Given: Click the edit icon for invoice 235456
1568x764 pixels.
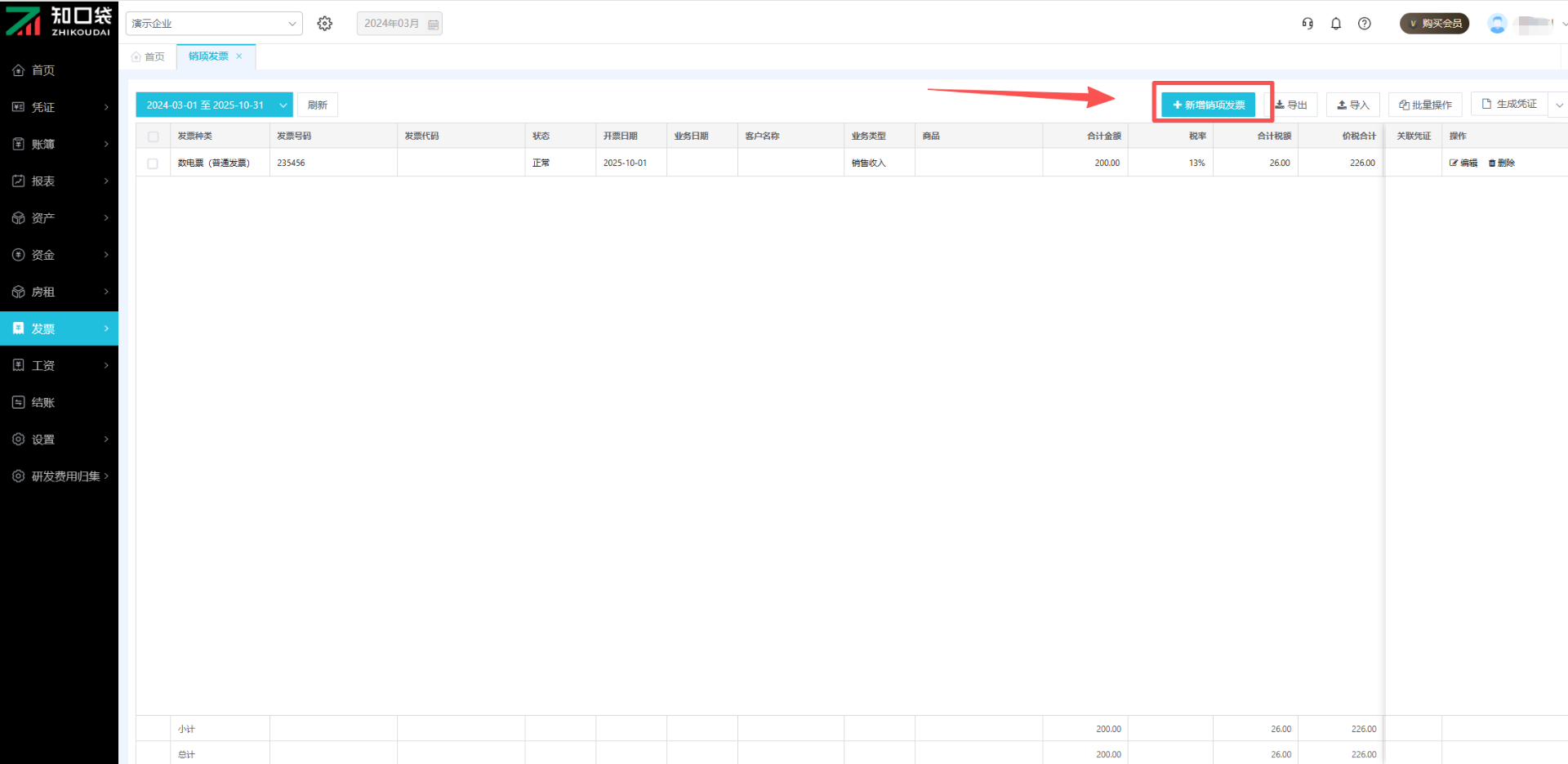Looking at the screenshot, I should point(1463,163).
